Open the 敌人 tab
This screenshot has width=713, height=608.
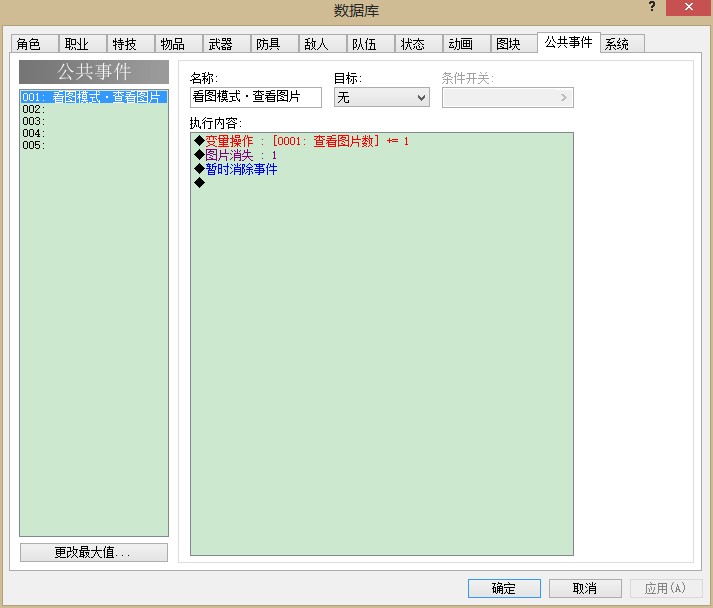coord(323,44)
